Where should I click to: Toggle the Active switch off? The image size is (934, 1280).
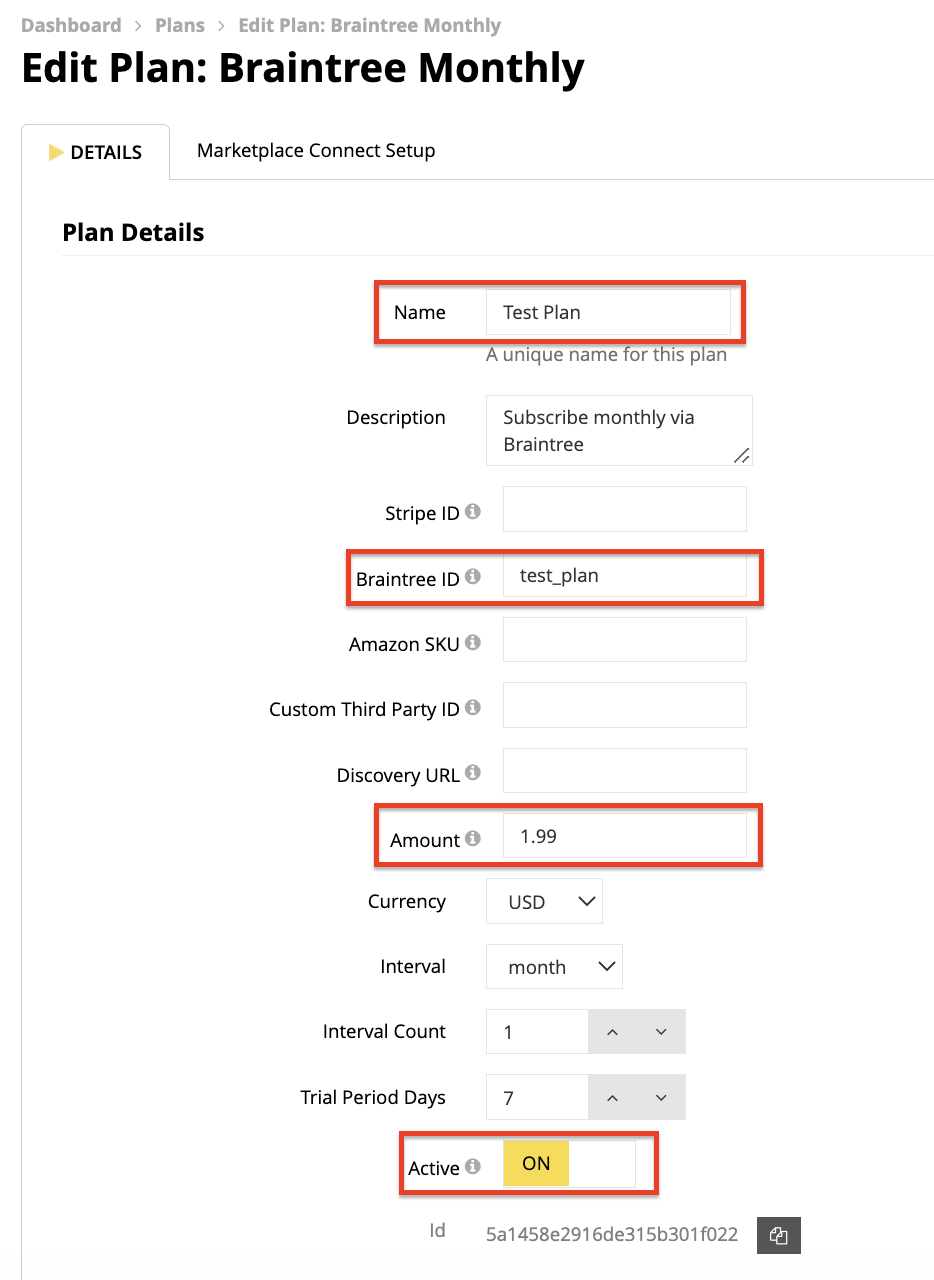click(x=569, y=1164)
